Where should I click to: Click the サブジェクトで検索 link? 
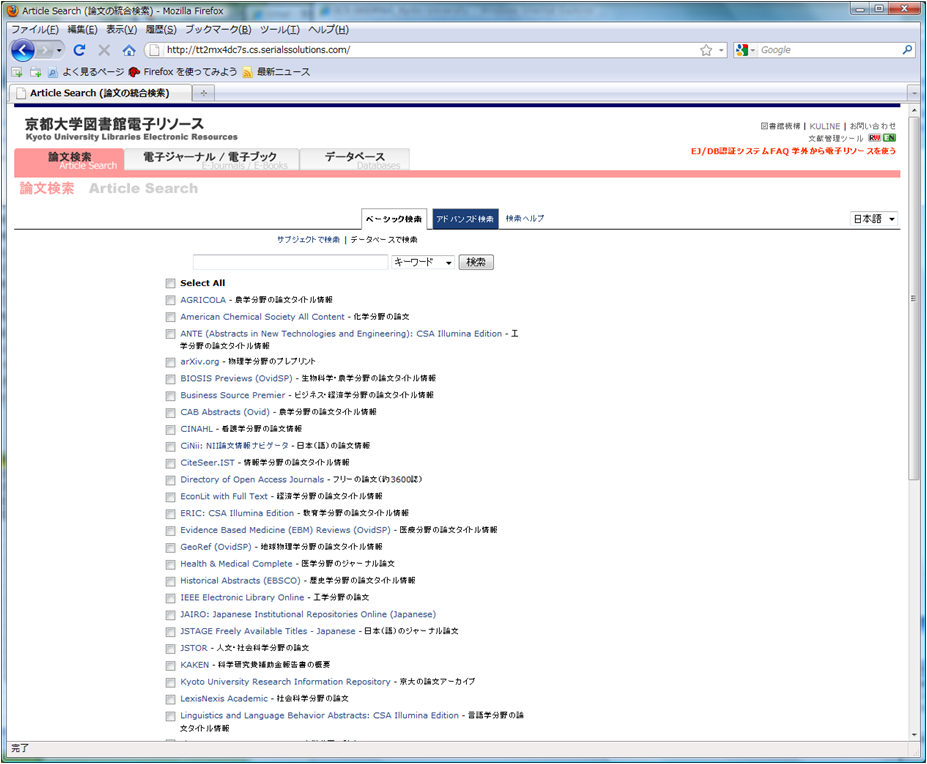click(x=309, y=239)
